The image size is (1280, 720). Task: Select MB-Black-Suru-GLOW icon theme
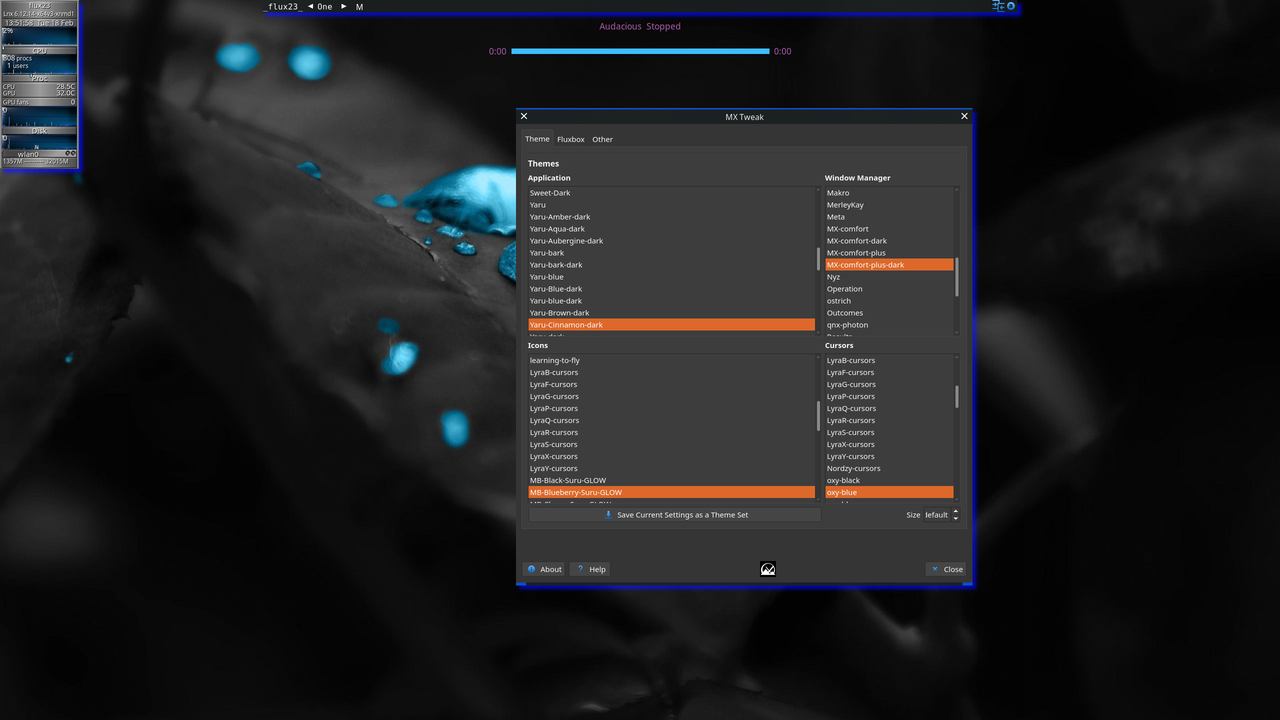pos(671,481)
